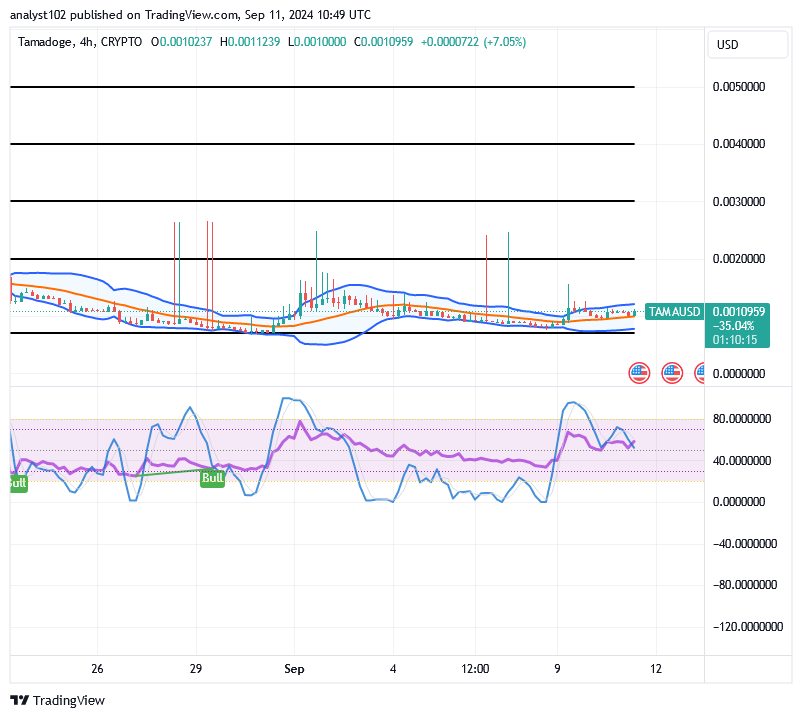Click the first green Bull tag
The width and height of the screenshot is (802, 718).
pyautogui.click(x=14, y=481)
